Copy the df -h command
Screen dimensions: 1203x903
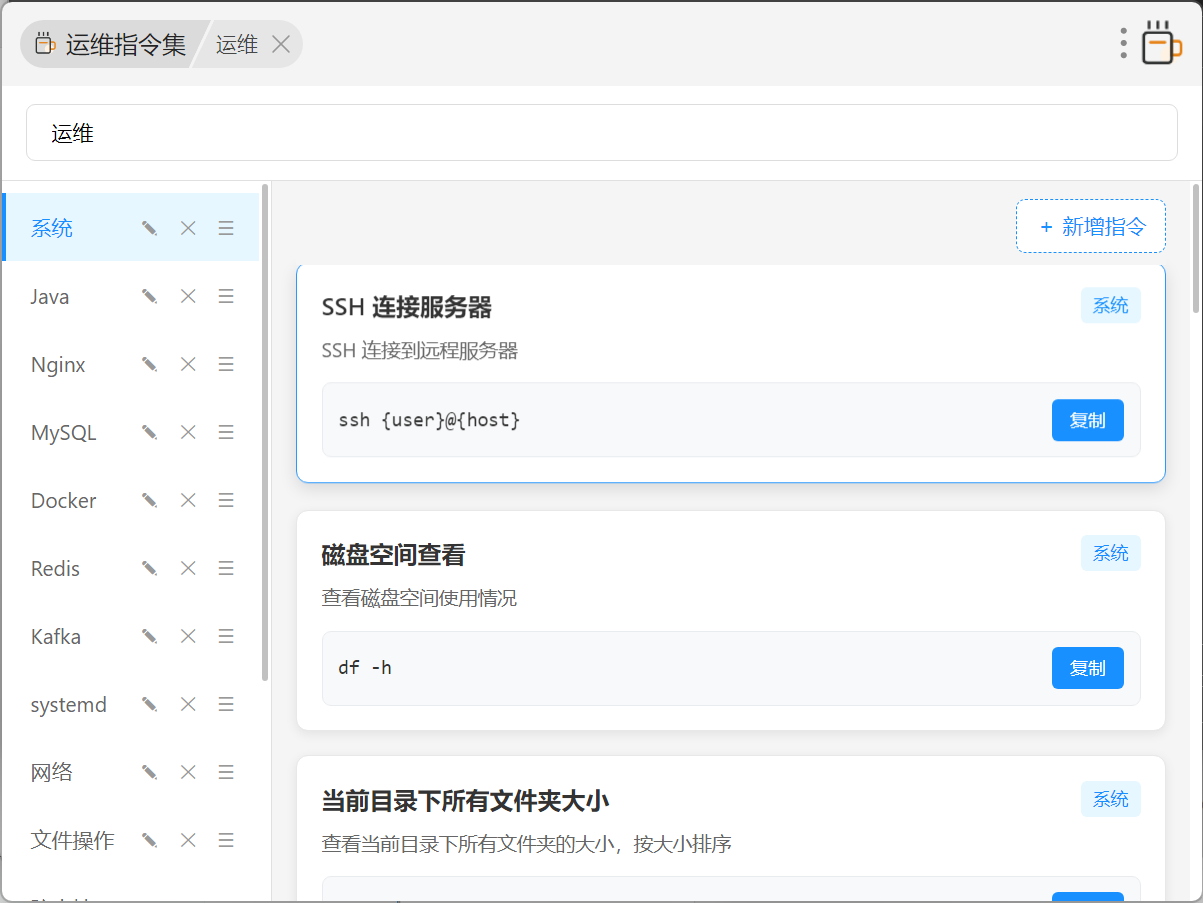pyautogui.click(x=1087, y=668)
